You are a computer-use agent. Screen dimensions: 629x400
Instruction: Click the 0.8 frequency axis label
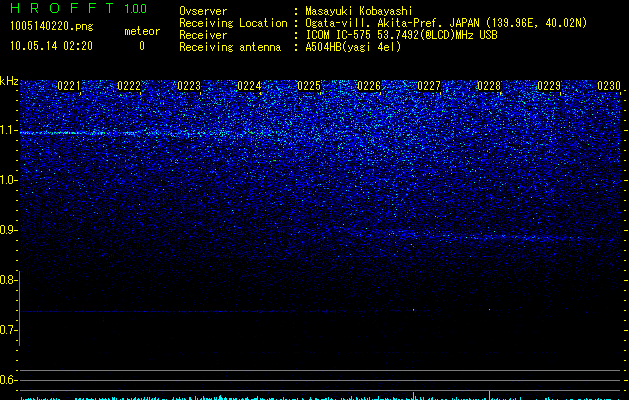tap(9, 280)
